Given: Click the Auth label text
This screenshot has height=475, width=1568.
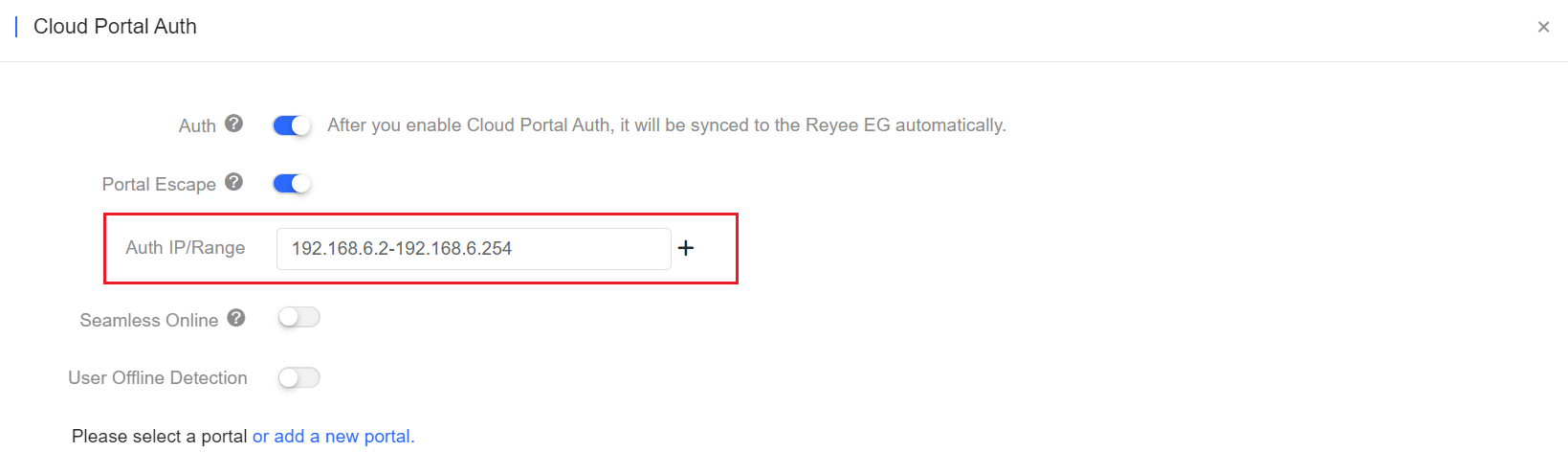Looking at the screenshot, I should [x=197, y=126].
